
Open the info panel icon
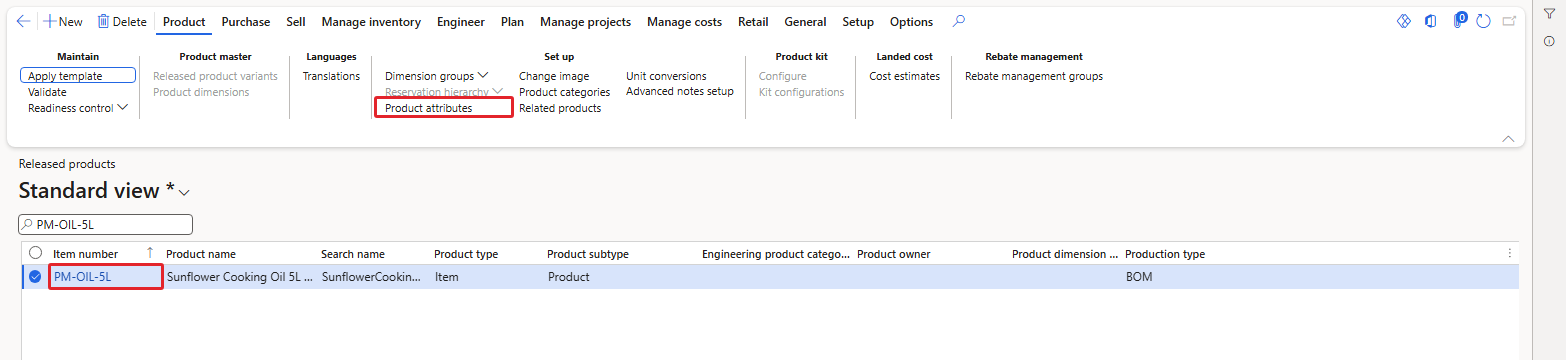[1549, 41]
